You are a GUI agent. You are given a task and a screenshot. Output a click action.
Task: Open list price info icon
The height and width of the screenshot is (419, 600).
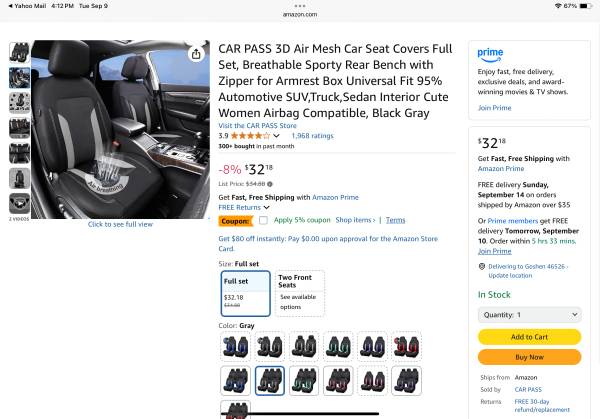(x=270, y=184)
